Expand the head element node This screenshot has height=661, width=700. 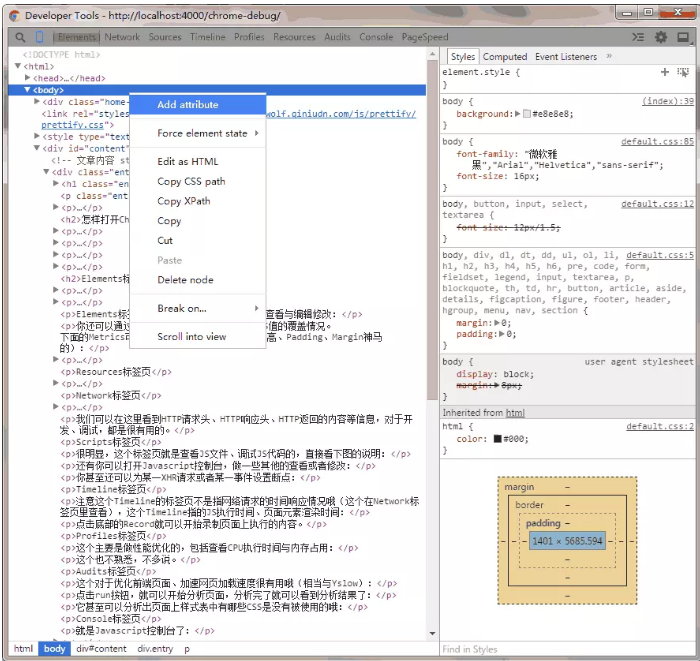28,78
